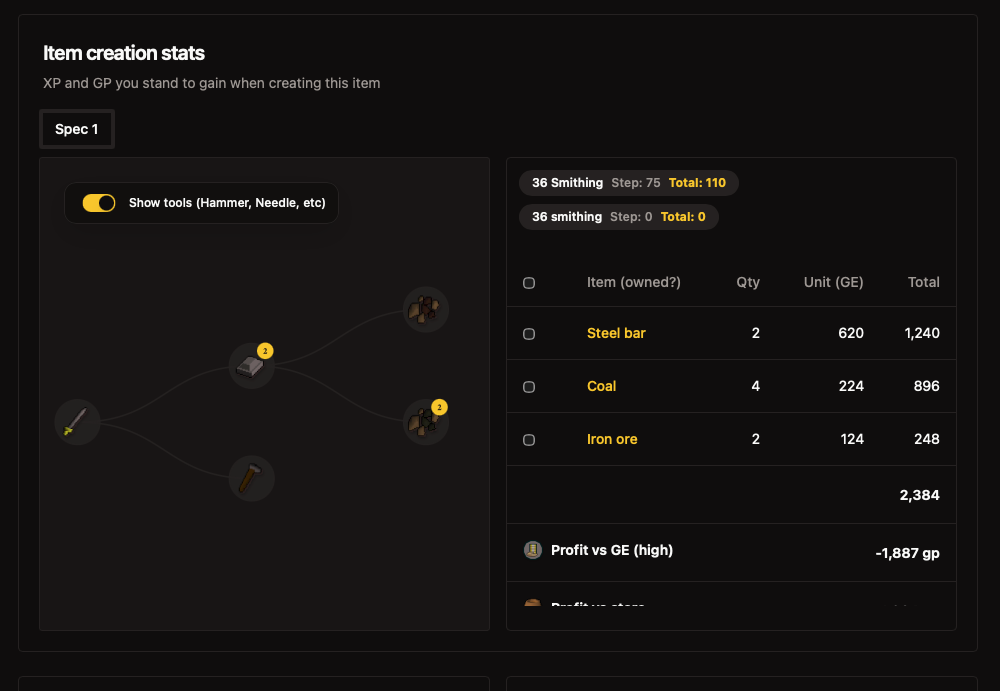The height and width of the screenshot is (691, 1000).
Task: Open the Iron ore item link
Action: click(x=612, y=439)
